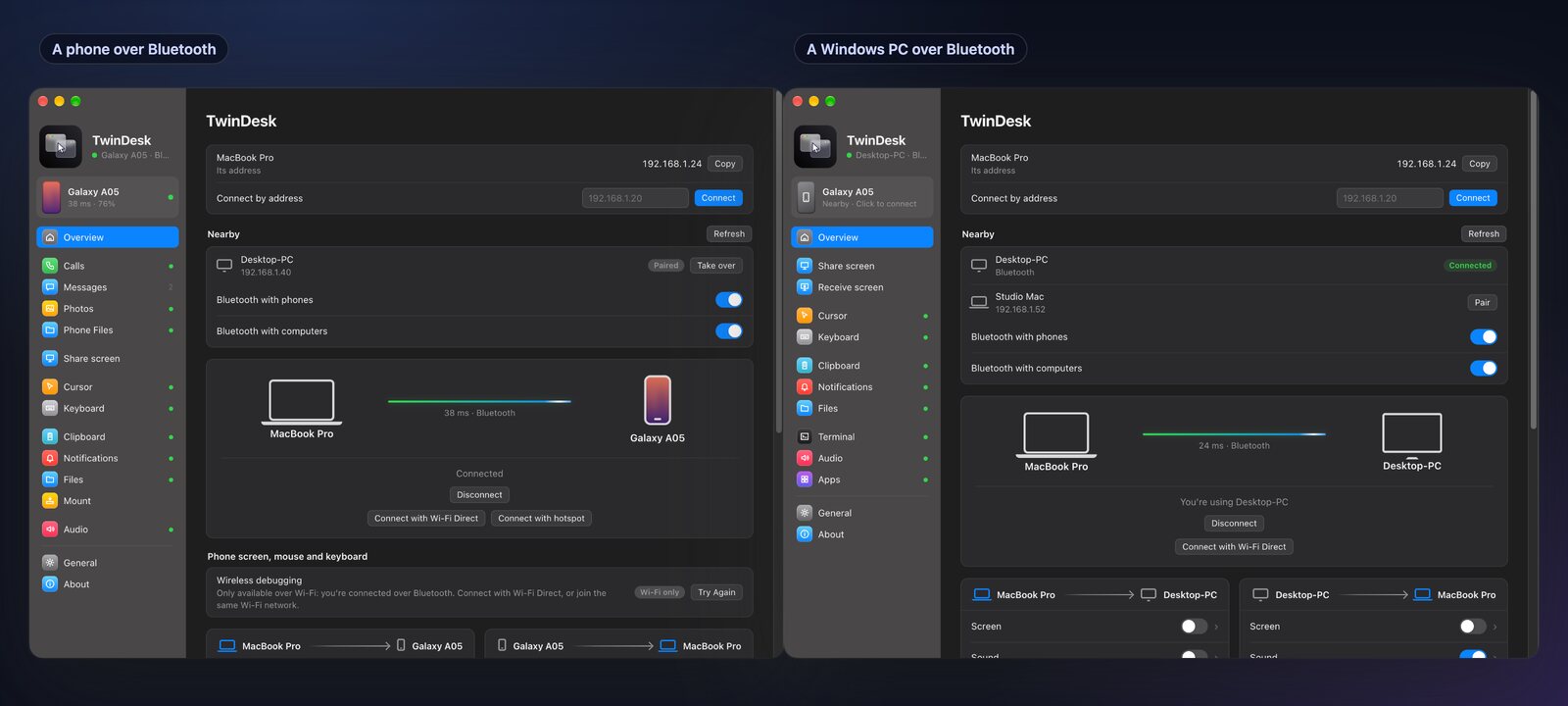1568x706 pixels.
Task: Select Terminal in the Windows PC window sidebar
Action: point(862,437)
